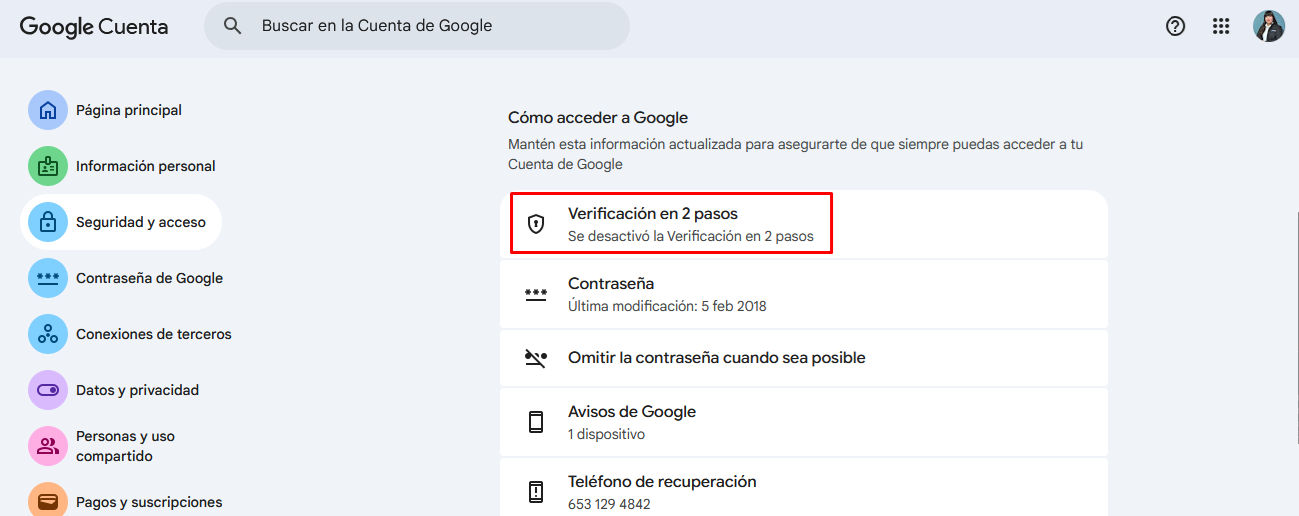Viewport: 1299px width, 516px height.
Task: Click the Página principal home icon
Action: pos(48,111)
